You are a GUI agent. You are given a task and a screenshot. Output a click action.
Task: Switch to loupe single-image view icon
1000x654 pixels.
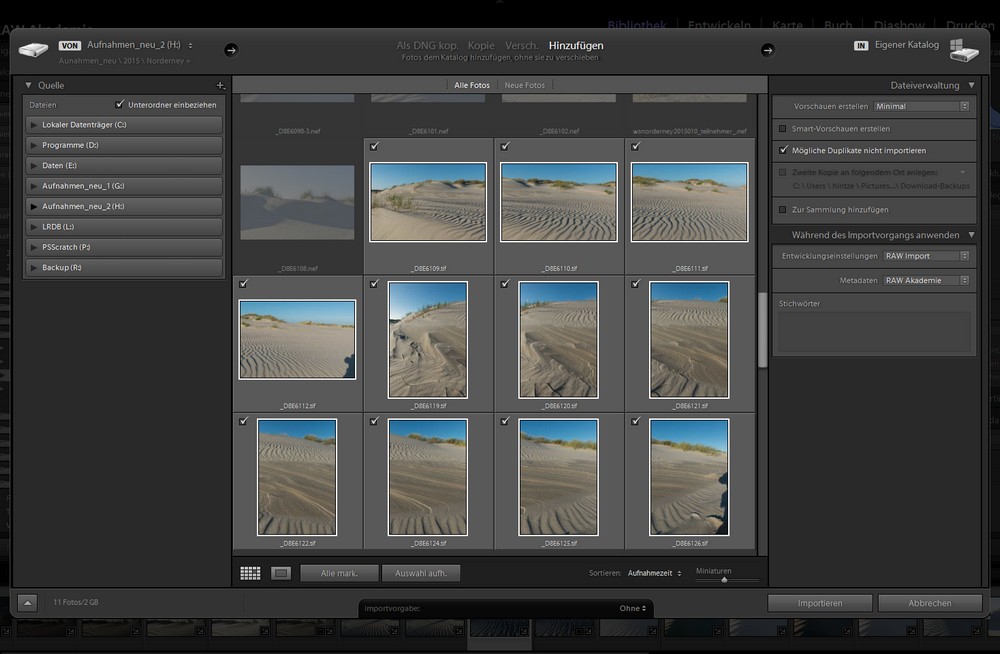(281, 573)
